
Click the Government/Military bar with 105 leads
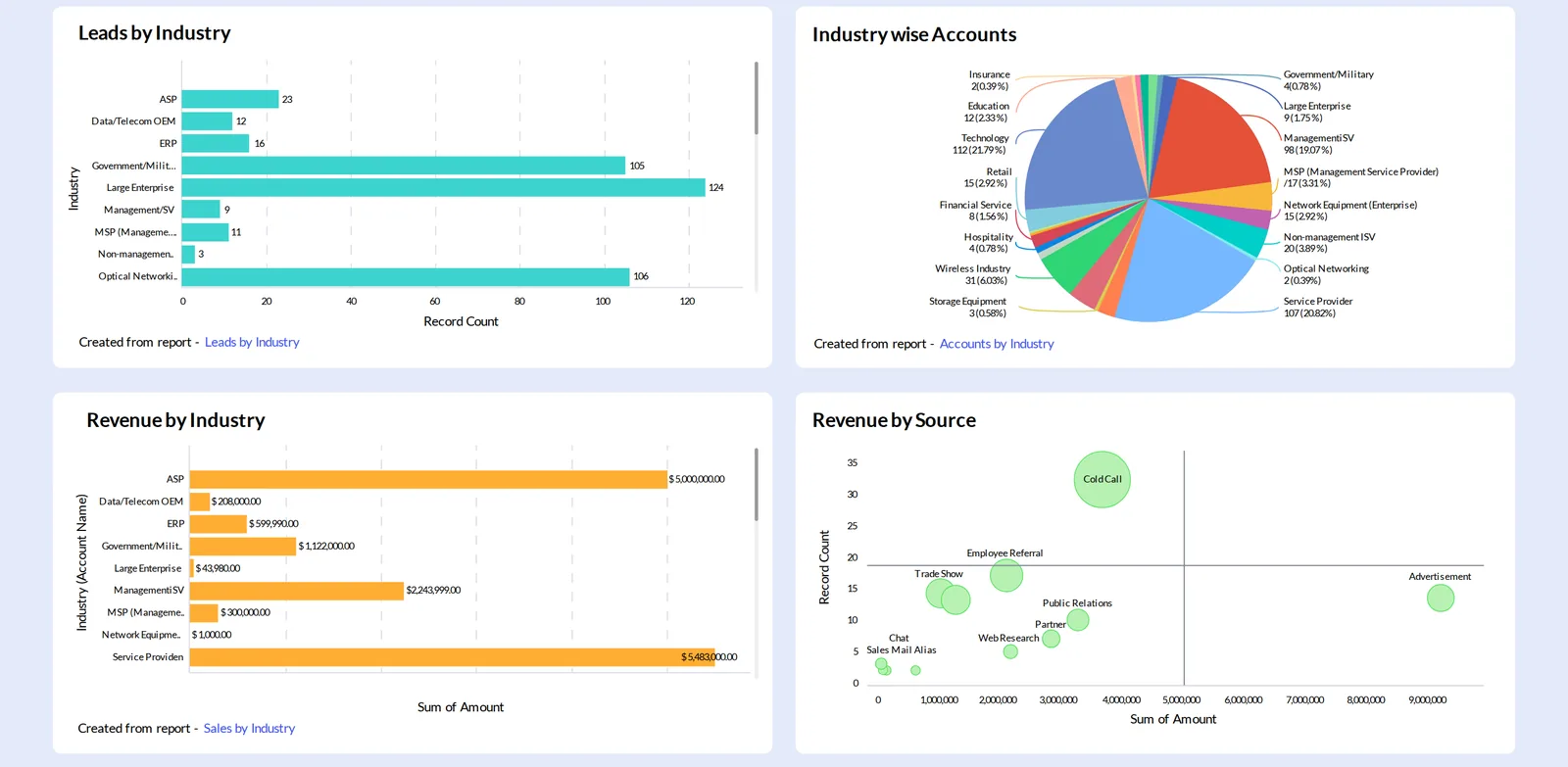tap(404, 166)
